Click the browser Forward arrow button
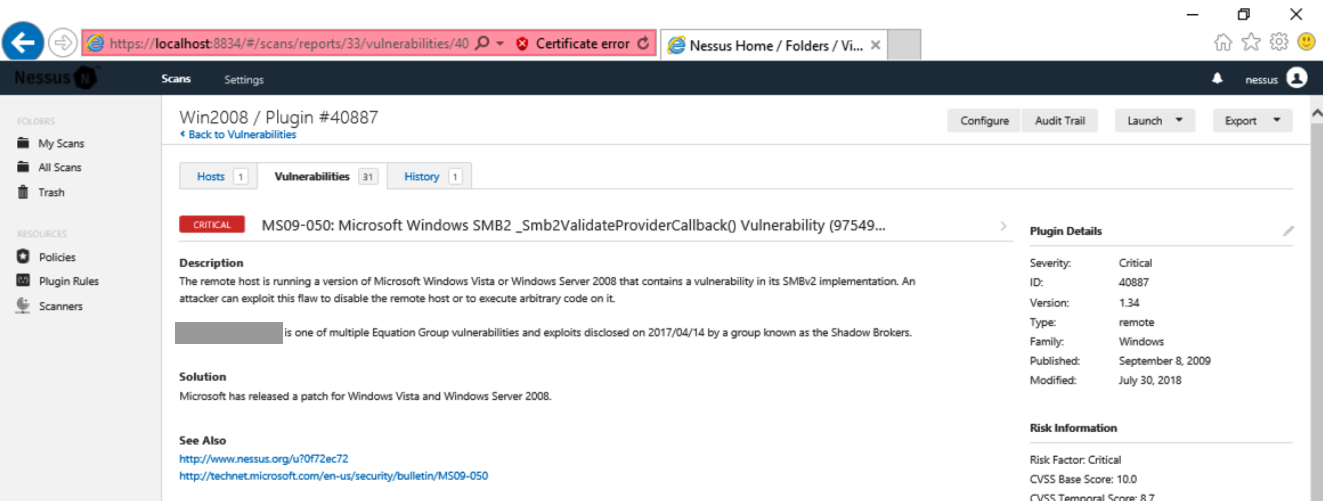 point(64,43)
